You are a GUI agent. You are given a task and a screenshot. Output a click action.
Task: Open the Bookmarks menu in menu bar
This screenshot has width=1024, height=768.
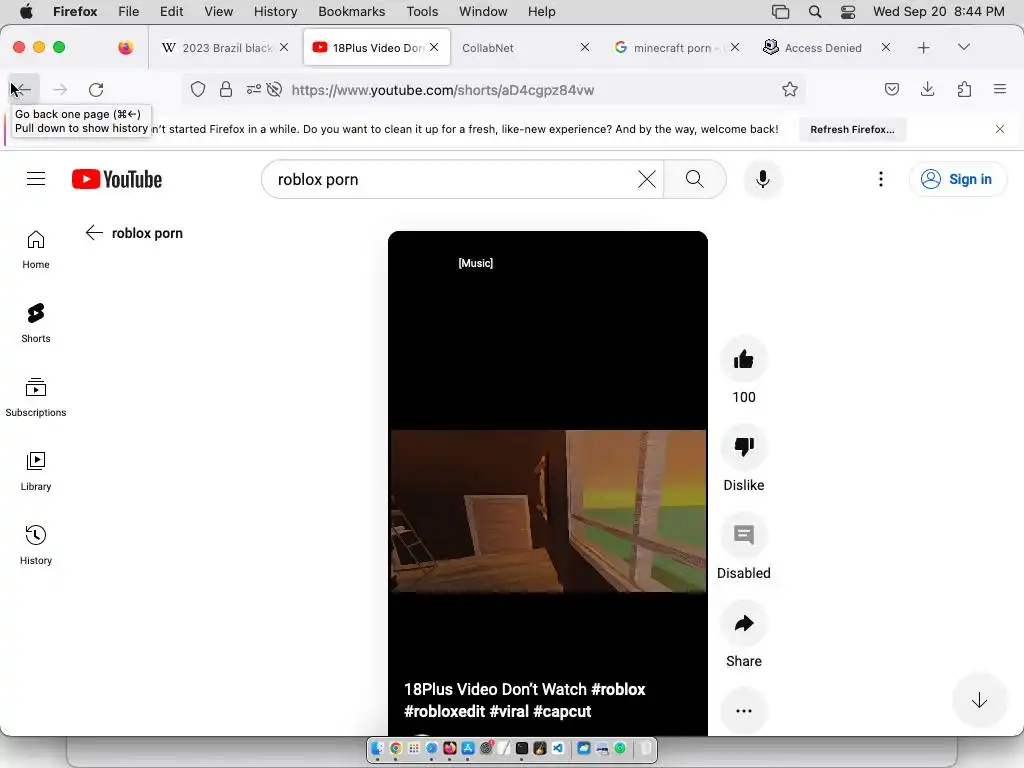[351, 12]
